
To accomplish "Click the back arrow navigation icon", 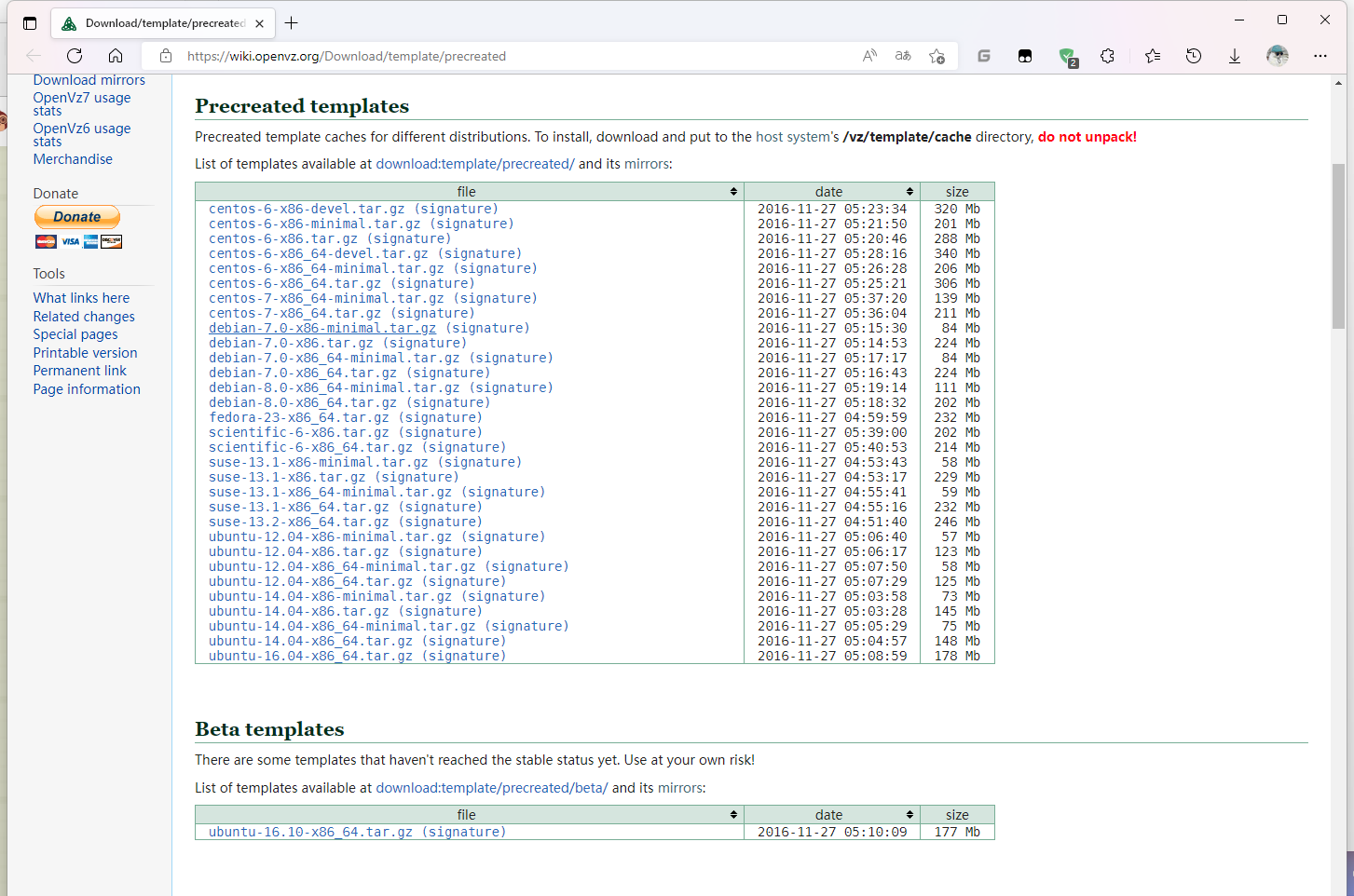I will (34, 56).
